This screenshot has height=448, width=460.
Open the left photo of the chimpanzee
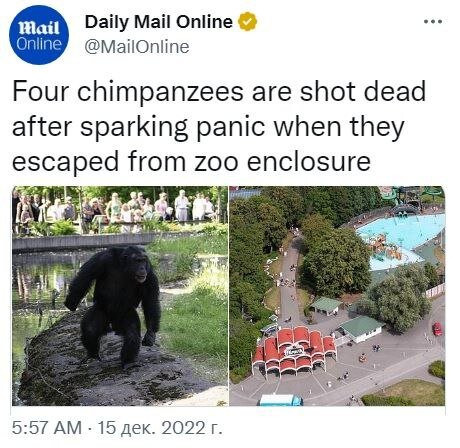click(120, 296)
